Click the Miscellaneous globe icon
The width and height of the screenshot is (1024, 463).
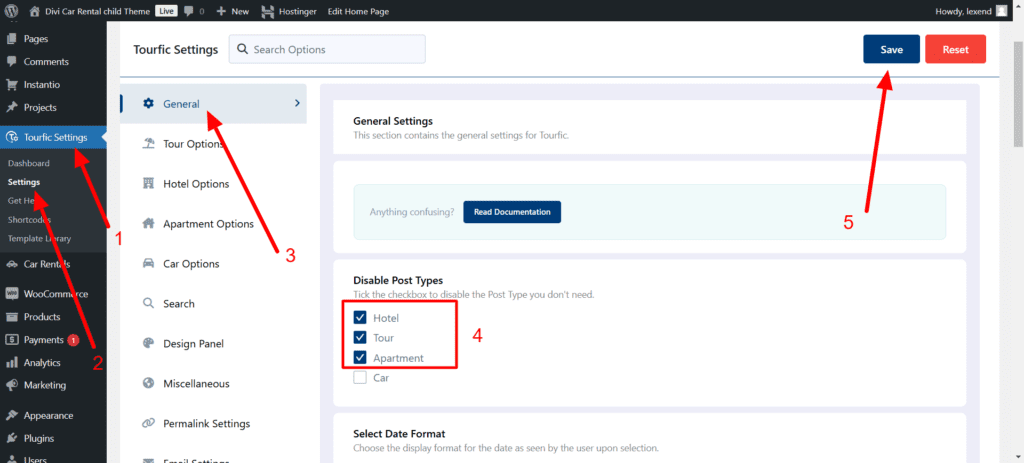148,383
